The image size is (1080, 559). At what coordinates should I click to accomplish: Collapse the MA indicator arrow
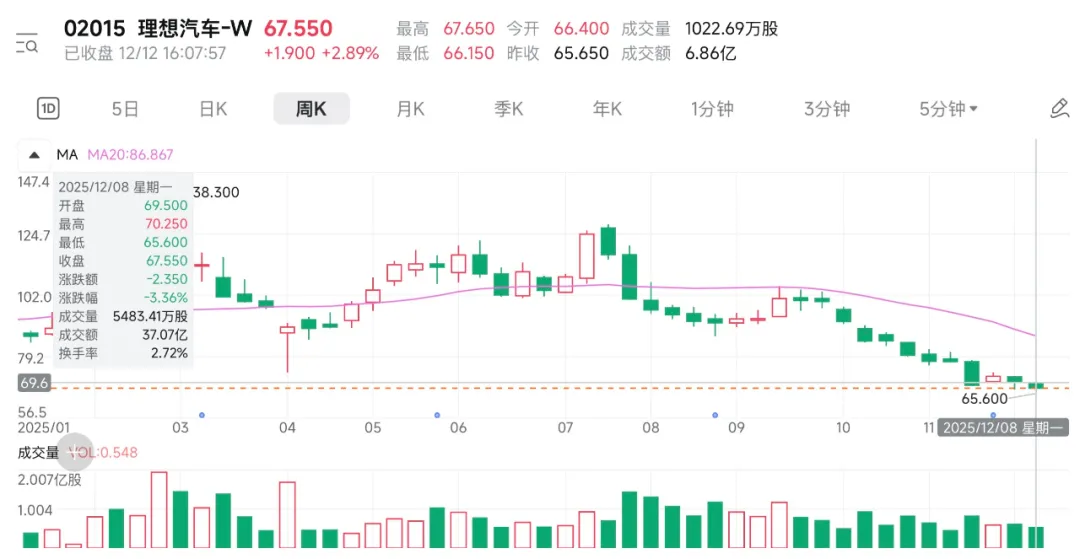(34, 155)
